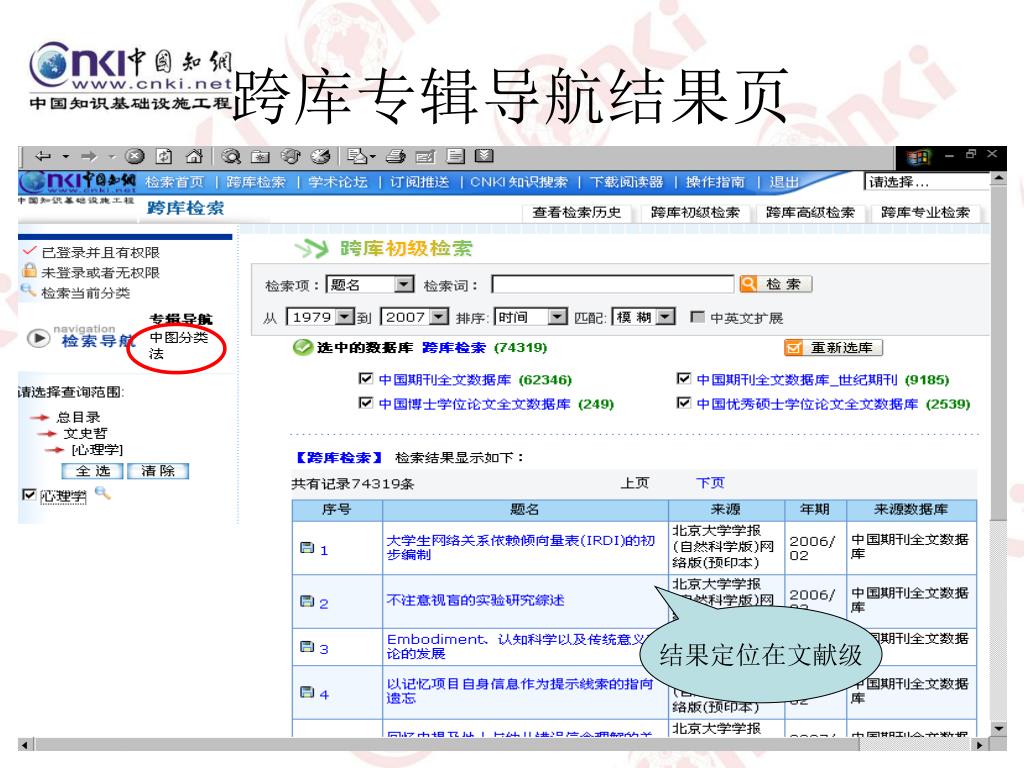Switch to the 查看检索历史 tab
1024x768 pixels.
click(577, 212)
